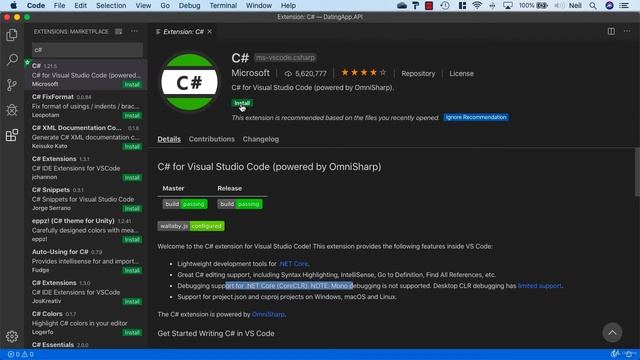Click the Master build passing badge
Image resolution: width=640 pixels, height=360 pixels.
tap(185, 204)
